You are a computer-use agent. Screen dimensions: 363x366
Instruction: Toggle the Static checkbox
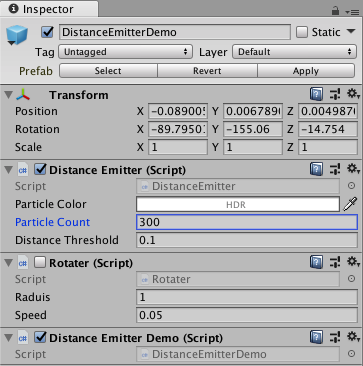pyautogui.click(x=302, y=32)
